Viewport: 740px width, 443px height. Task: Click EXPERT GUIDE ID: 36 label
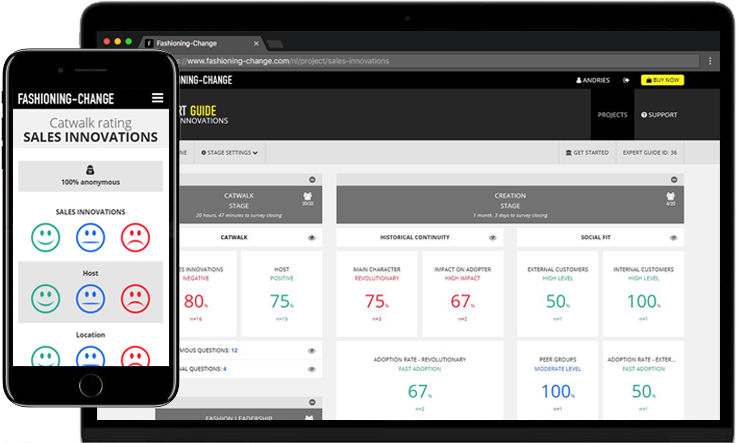(x=649, y=153)
